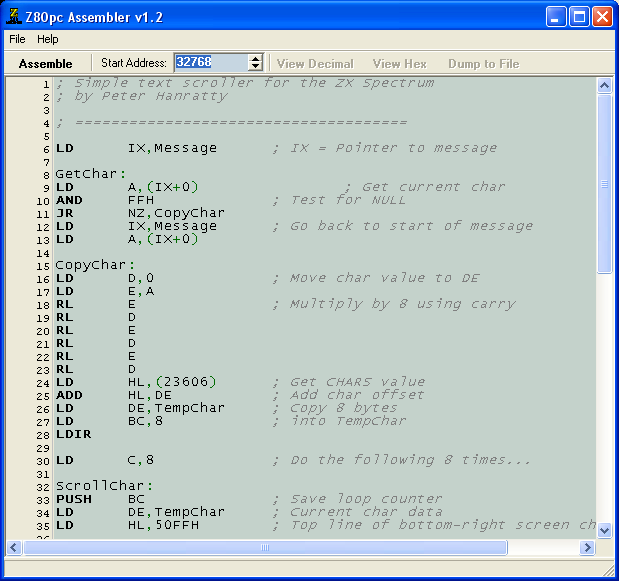Screen dimensions: 619x581
Task: Click the vertical scrollbar up arrow
Action: (604, 86)
